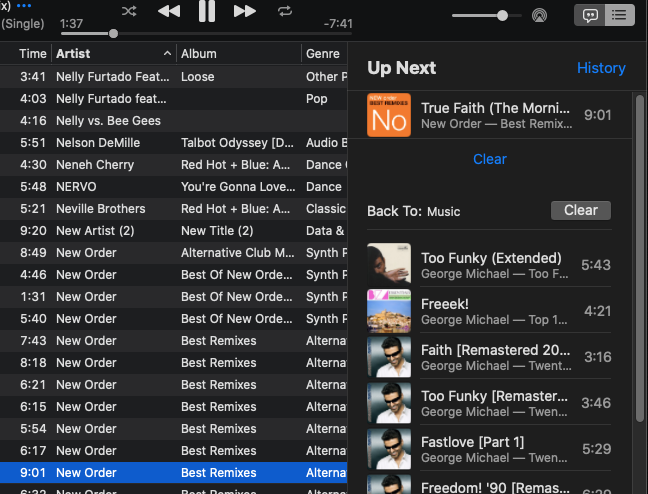The image size is (648, 494).
Task: Select Neville Brothers track row
Action: 174,209
